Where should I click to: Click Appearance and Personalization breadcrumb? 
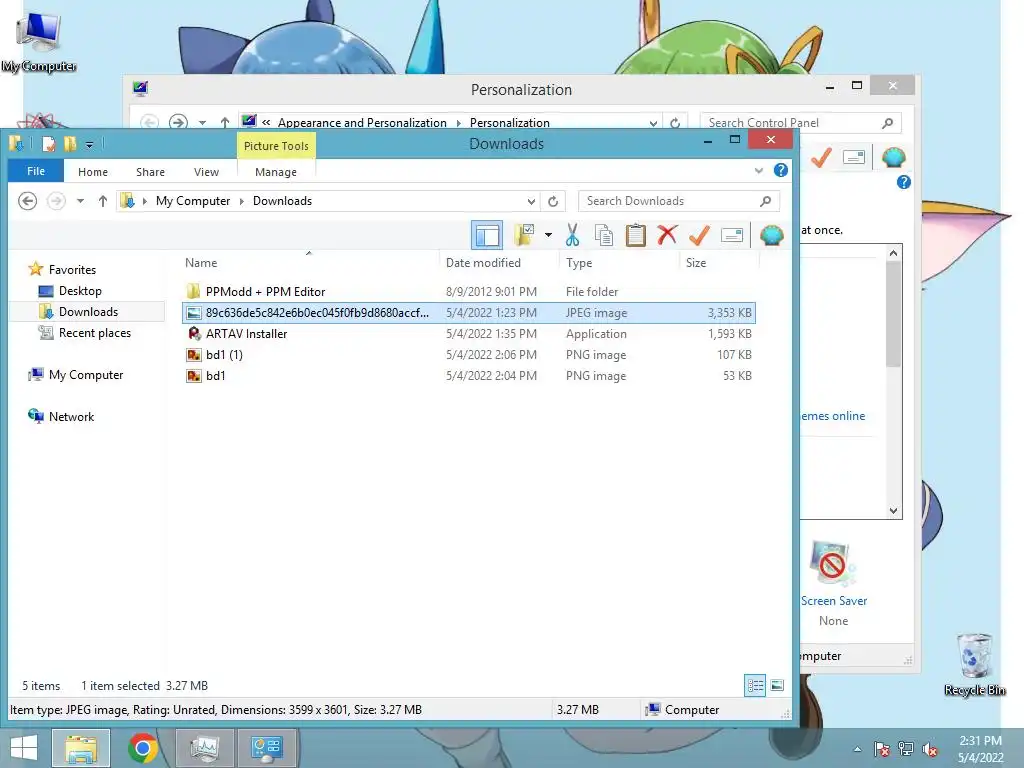coord(362,123)
